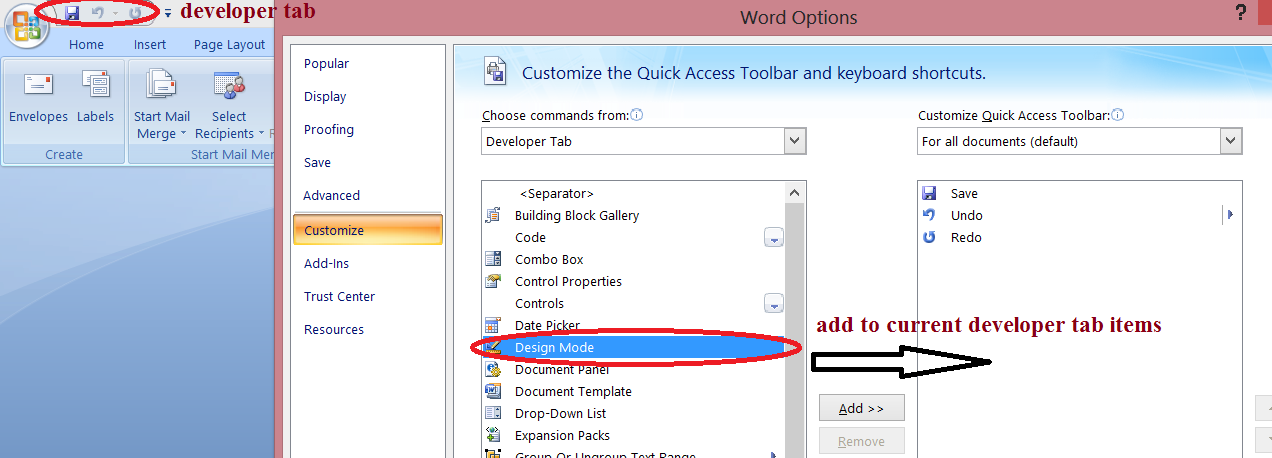Viewport: 1272px width, 458px height.
Task: Select Save in Quick Access Toolbar list
Action: pyautogui.click(x=1079, y=193)
